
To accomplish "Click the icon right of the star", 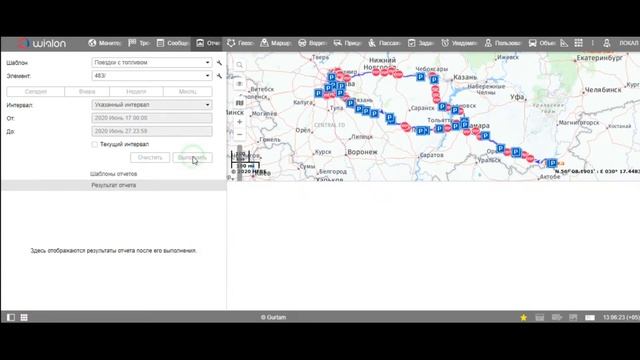I will click(x=540, y=317).
